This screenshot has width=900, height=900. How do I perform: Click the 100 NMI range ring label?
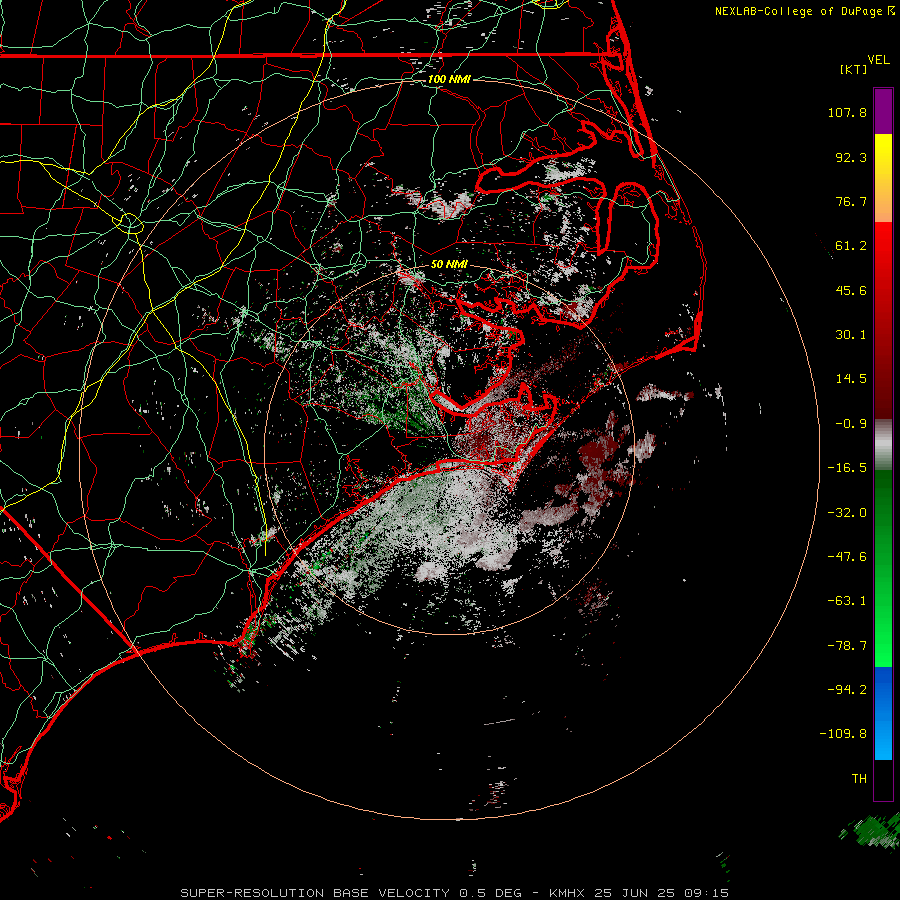tap(449, 79)
